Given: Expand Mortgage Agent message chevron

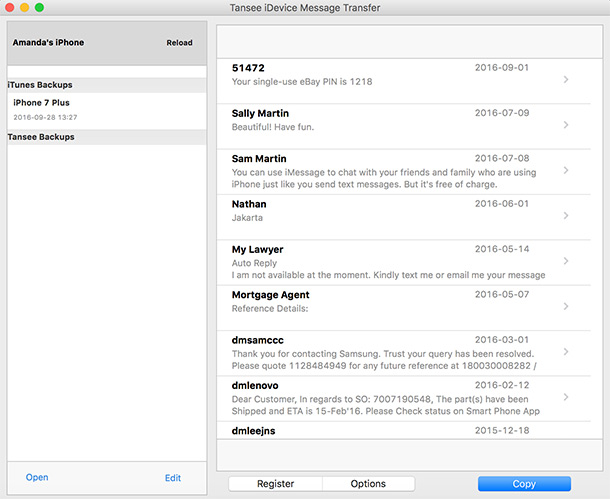Looking at the screenshot, I should pos(566,306).
